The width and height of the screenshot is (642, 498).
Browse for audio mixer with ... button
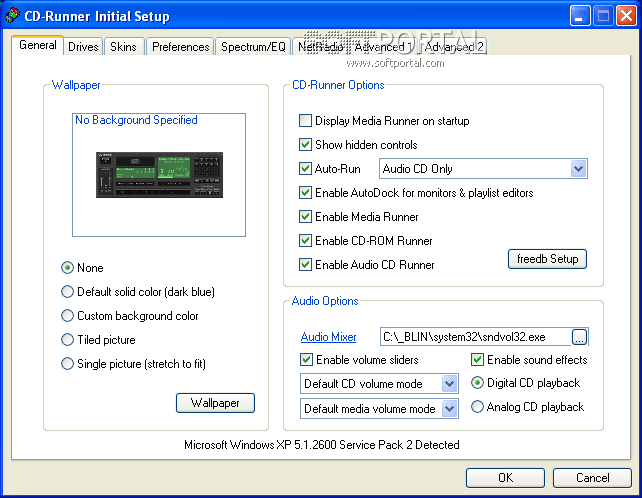579,337
